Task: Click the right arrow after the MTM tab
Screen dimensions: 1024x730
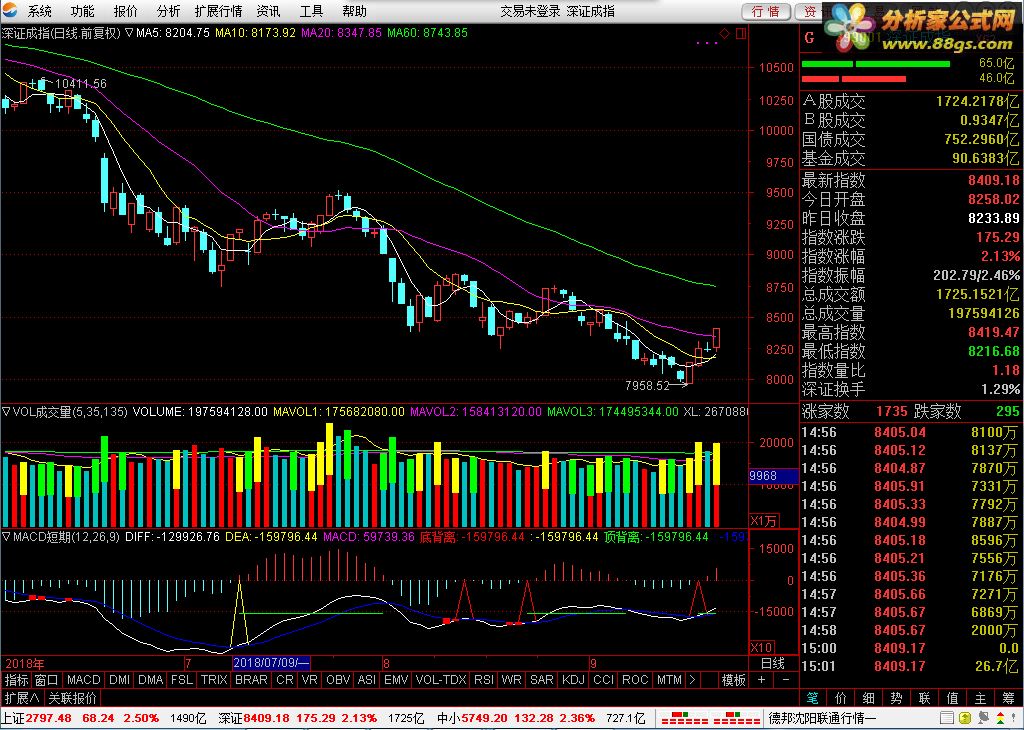Action: pyautogui.click(x=692, y=680)
